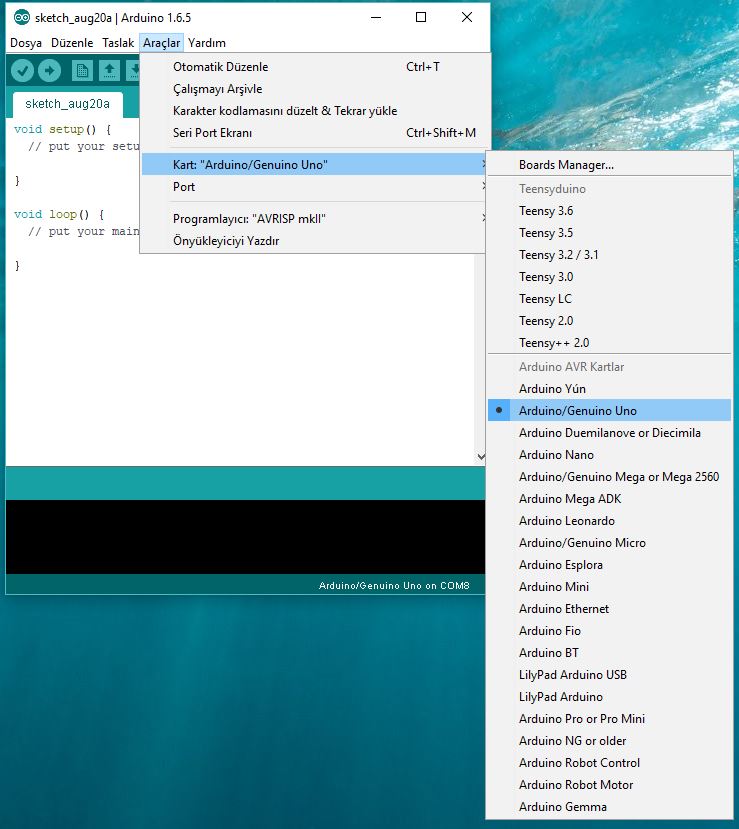This screenshot has width=739, height=829.
Task: Choose Otomatik Düzenle menu entry
Action: click(x=313, y=67)
